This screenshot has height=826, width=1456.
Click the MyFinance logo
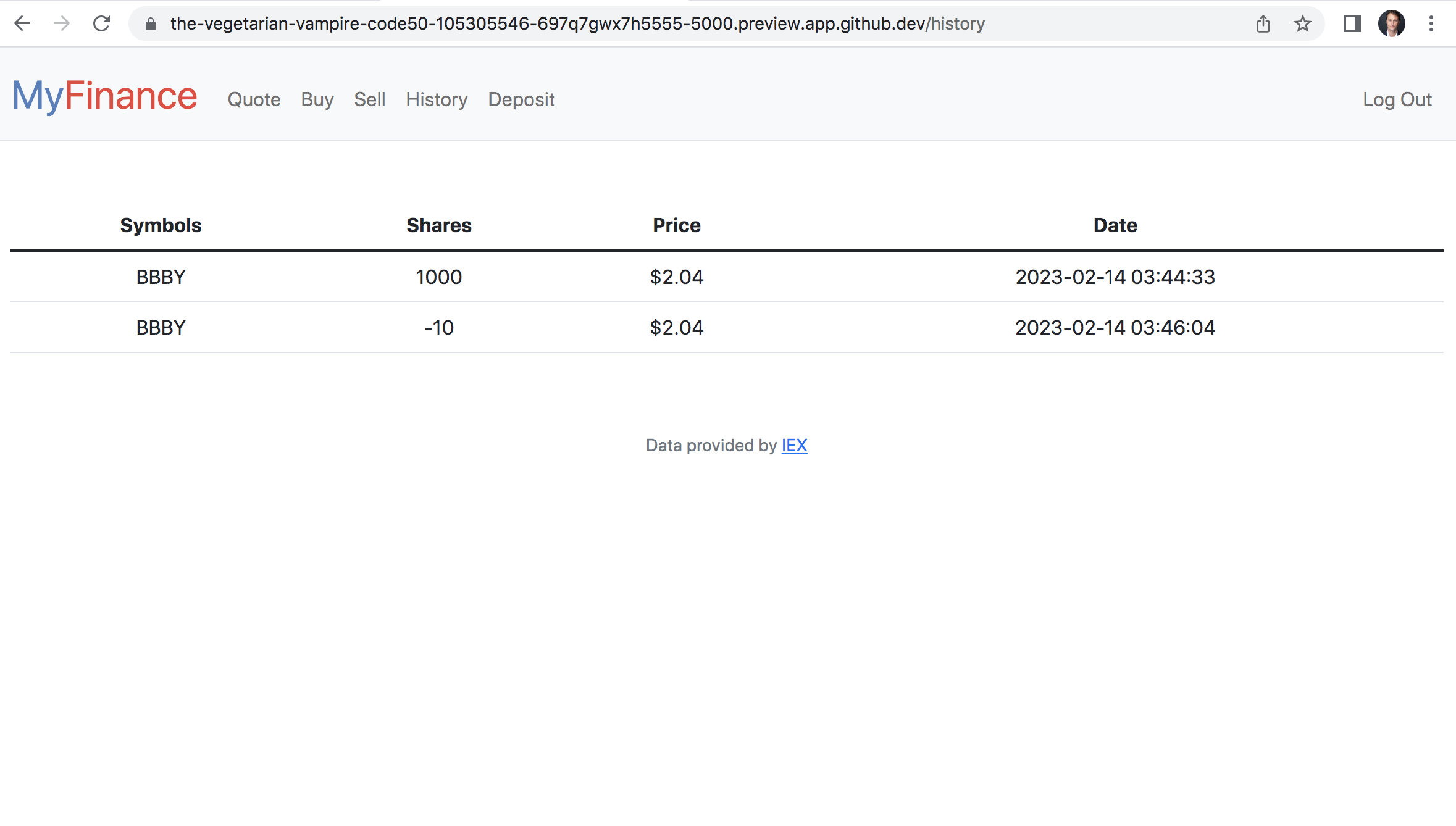pos(104,96)
